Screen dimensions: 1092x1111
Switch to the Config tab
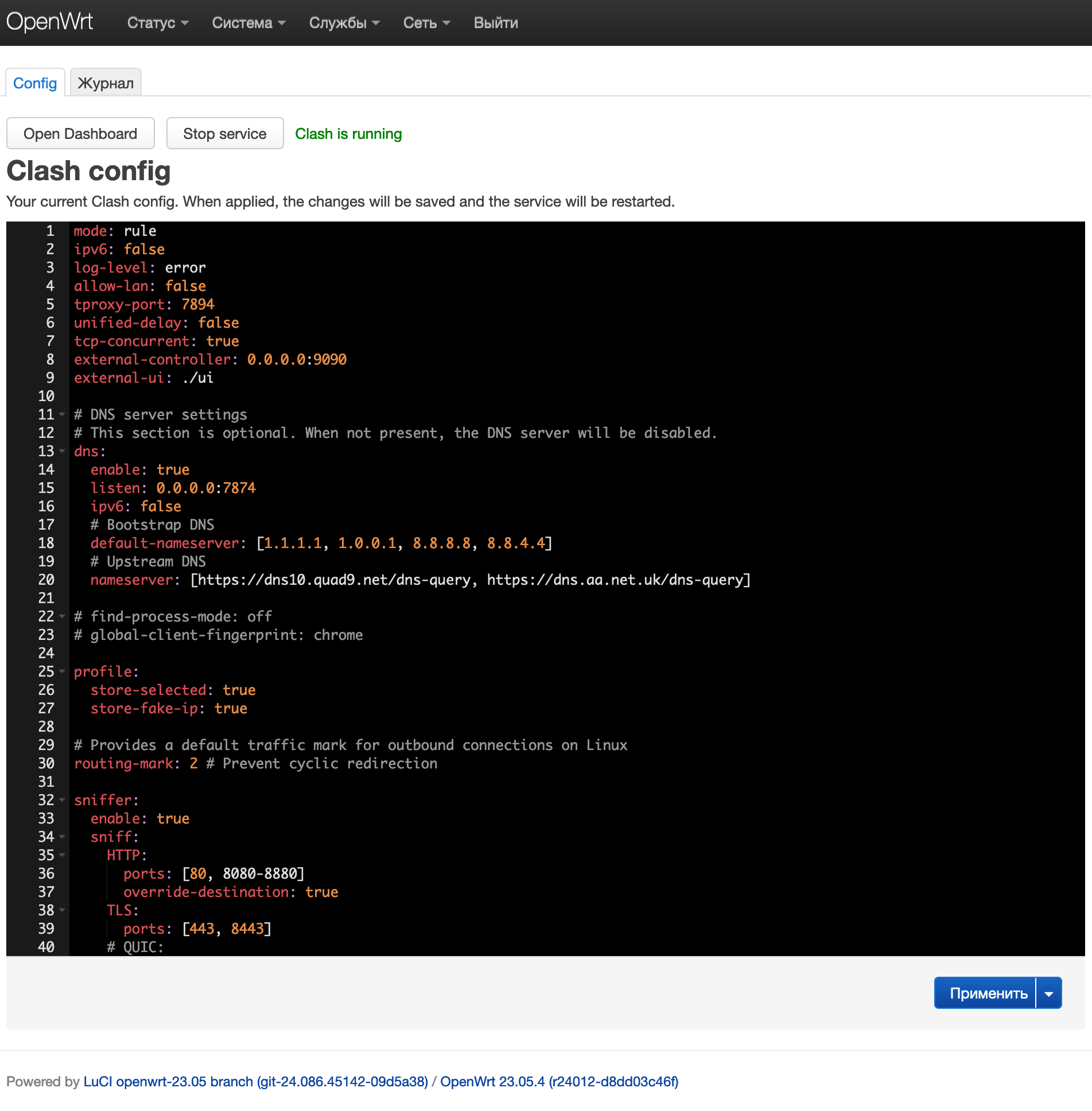point(35,83)
